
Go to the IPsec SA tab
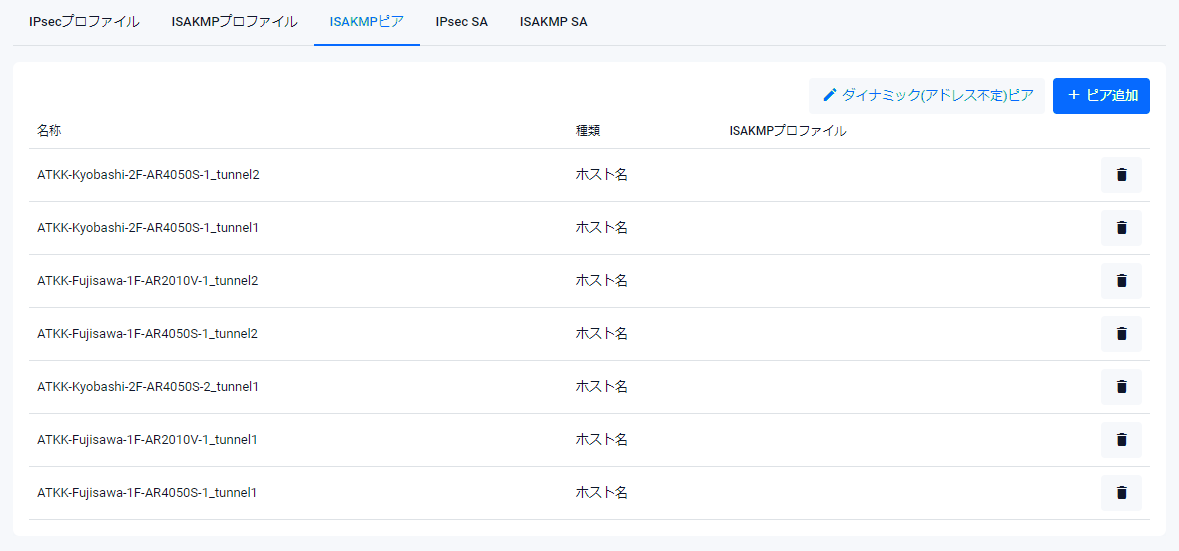point(462,22)
